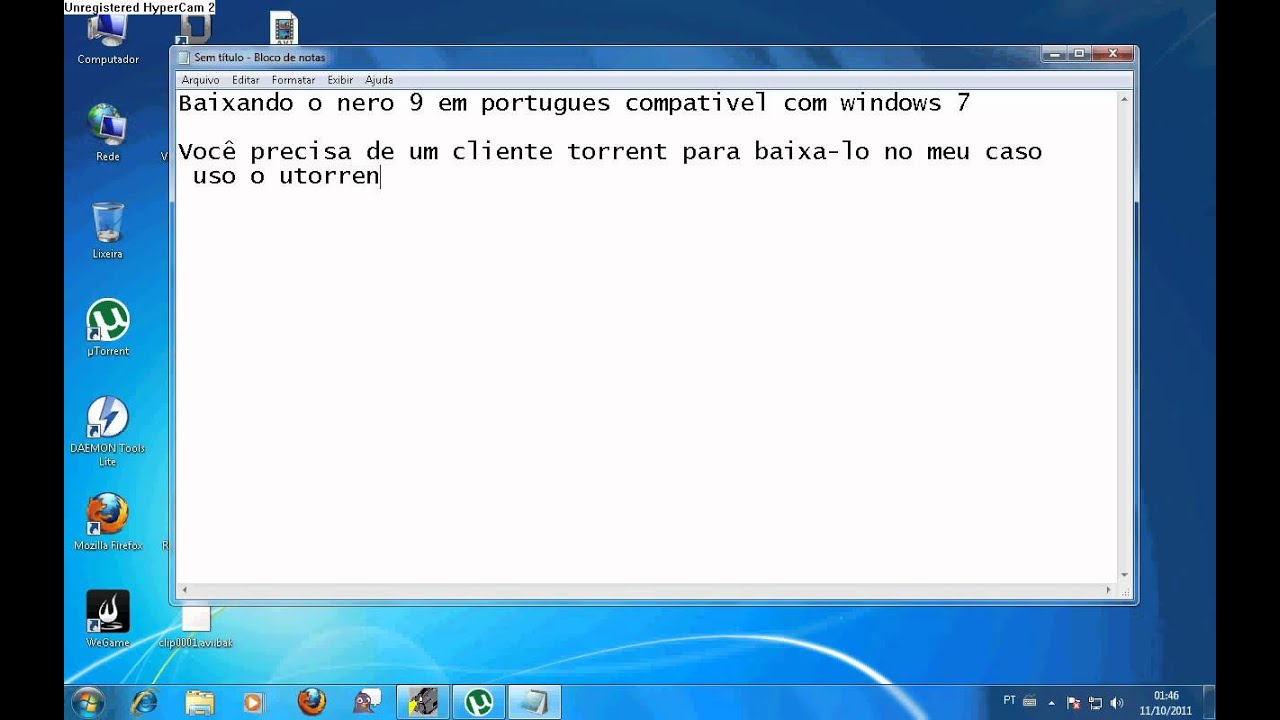Image resolution: width=1280 pixels, height=720 pixels.
Task: Launch Internet Explorer from the taskbar
Action: 145,702
